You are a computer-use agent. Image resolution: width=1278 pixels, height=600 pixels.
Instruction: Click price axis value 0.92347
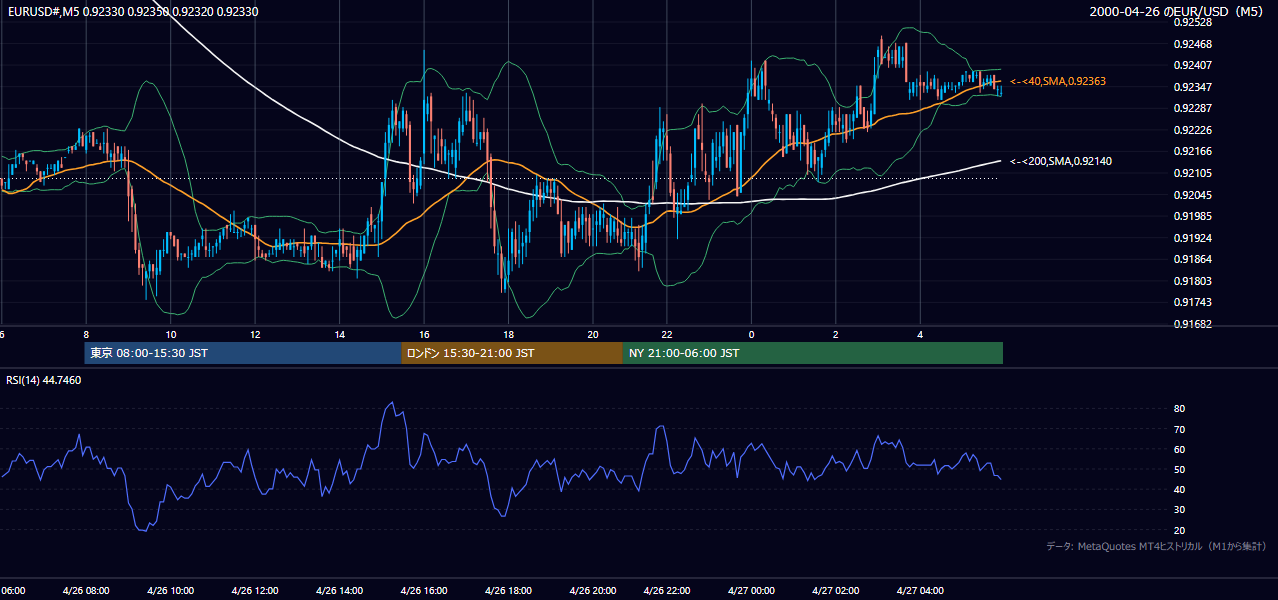[1194, 87]
